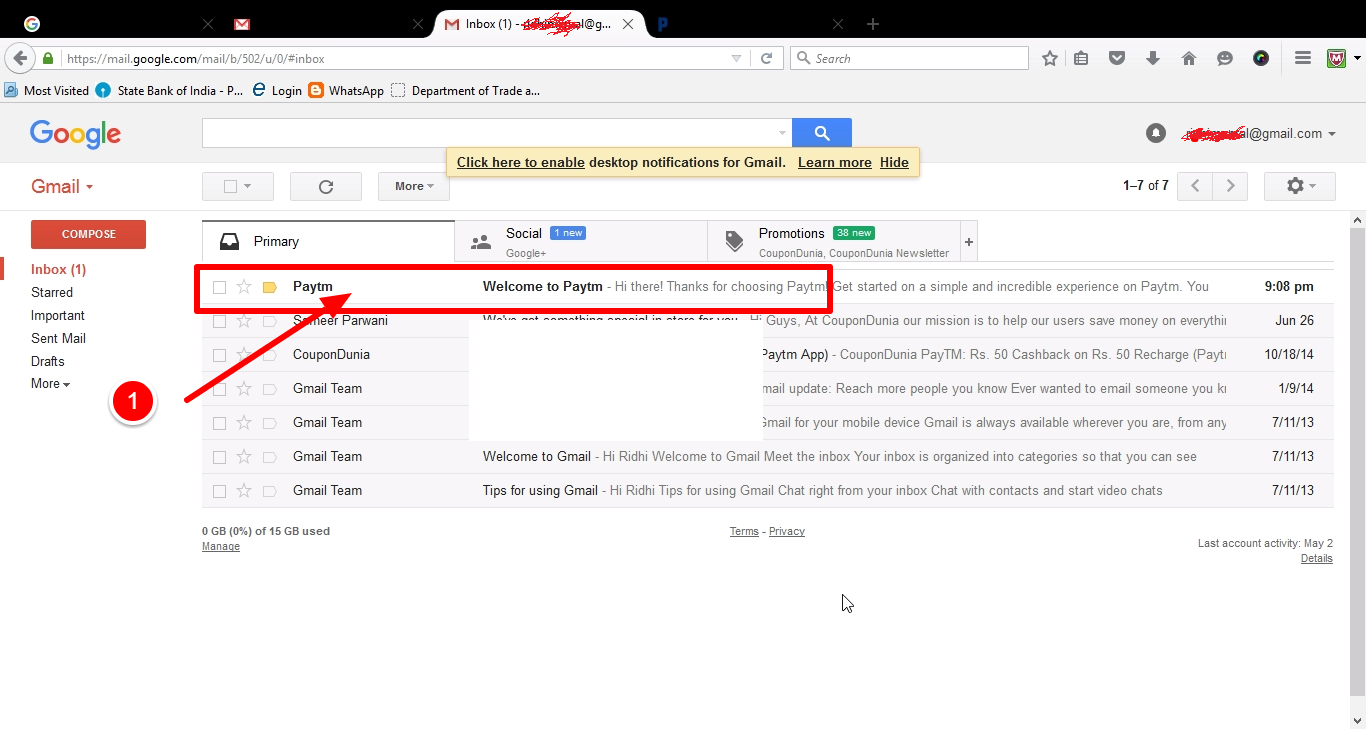Viewport: 1366px width, 736px height.
Task: Star the Tips for using Gmail email
Action: 244,491
